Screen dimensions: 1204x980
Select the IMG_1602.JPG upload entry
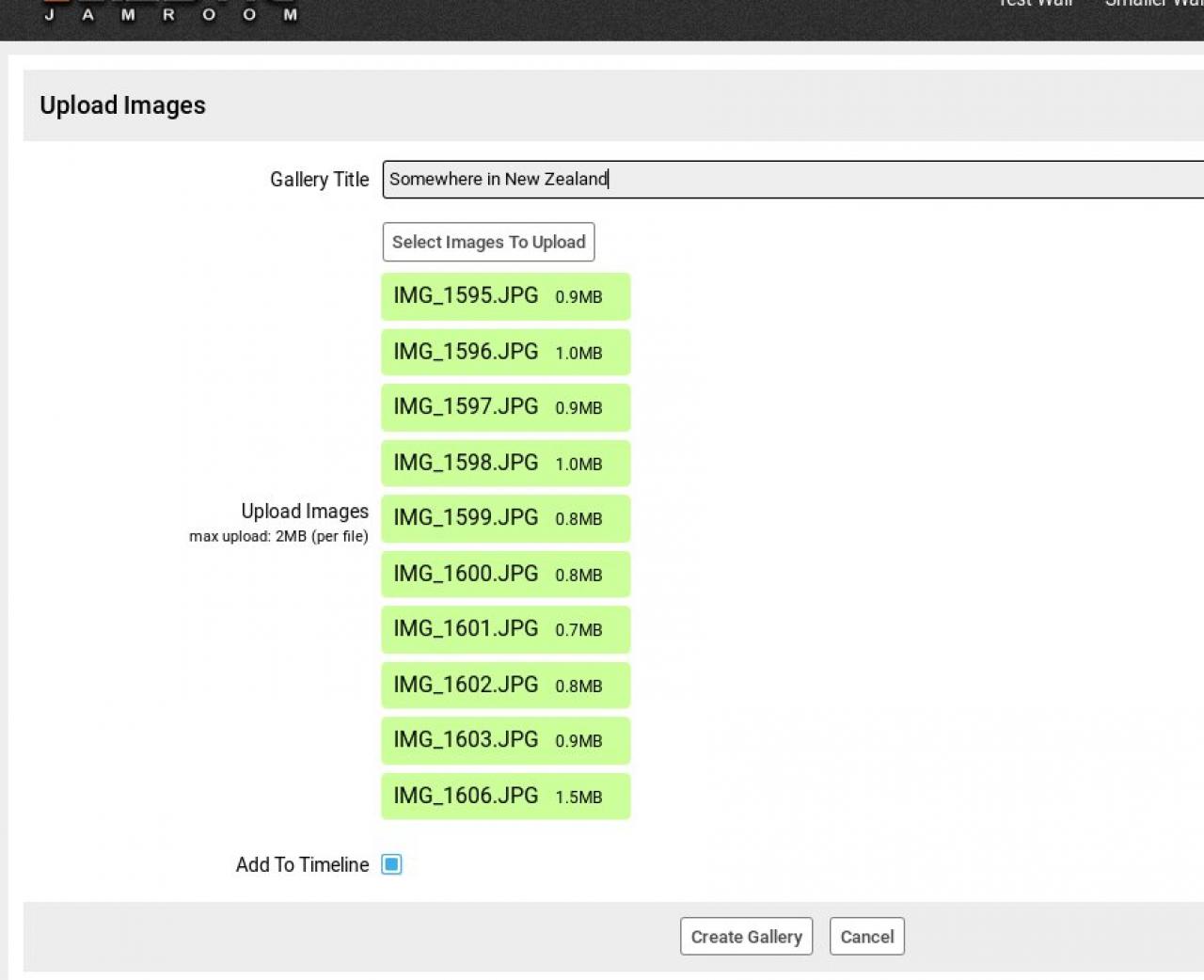[x=505, y=686]
